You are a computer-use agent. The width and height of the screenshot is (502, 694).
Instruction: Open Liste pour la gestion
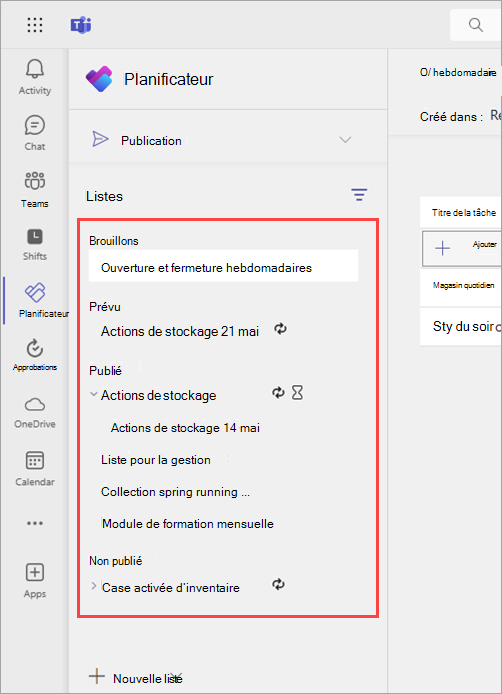156,460
